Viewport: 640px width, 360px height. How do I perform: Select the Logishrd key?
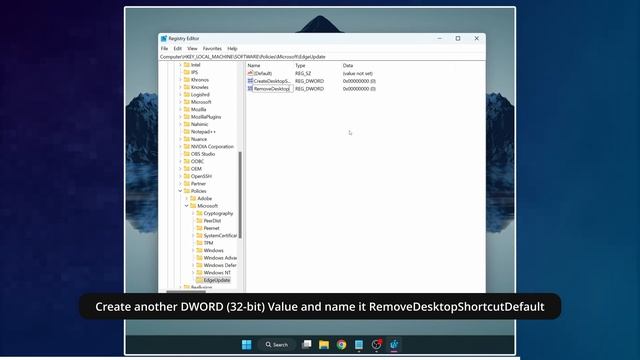pyautogui.click(x=200, y=95)
